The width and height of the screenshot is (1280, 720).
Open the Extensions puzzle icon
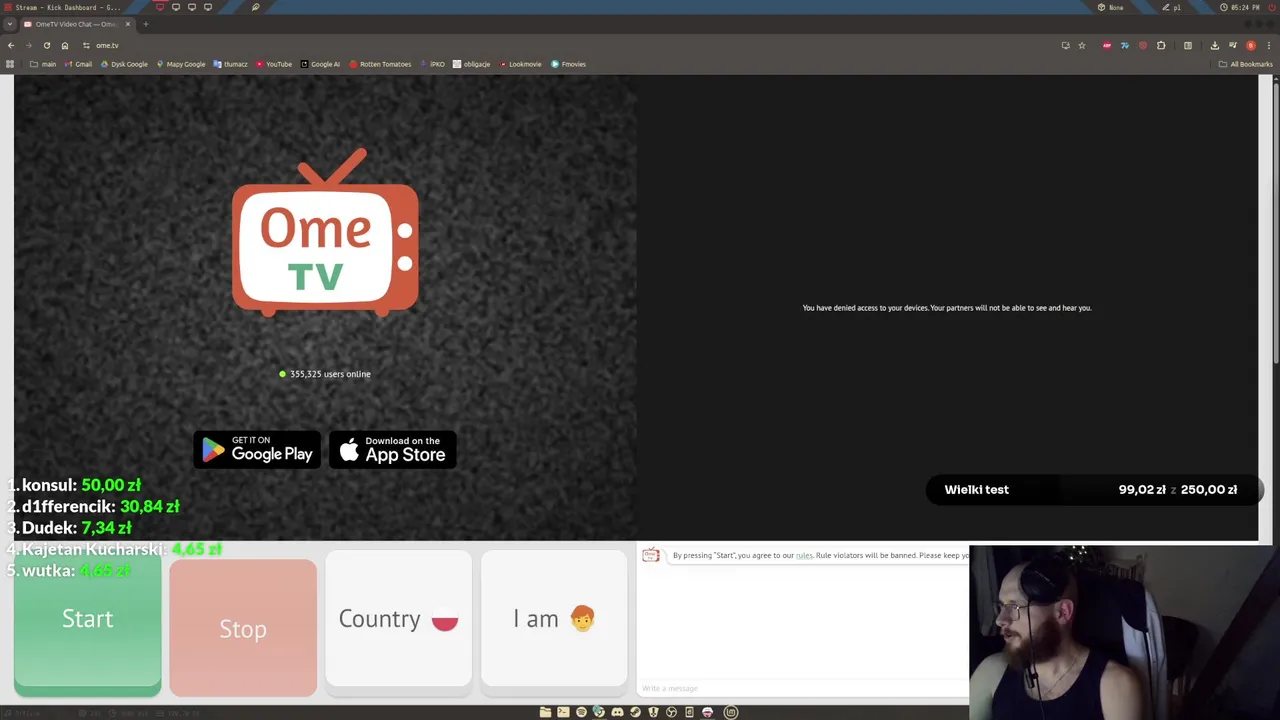pos(1161,45)
